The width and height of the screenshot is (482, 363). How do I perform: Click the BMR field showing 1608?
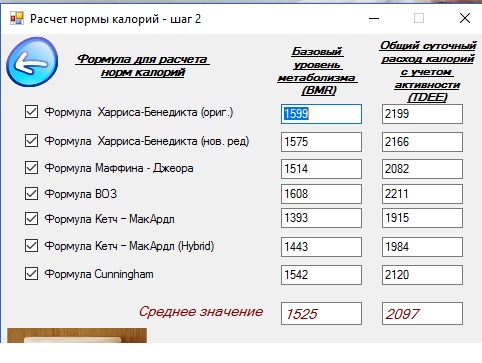321,194
